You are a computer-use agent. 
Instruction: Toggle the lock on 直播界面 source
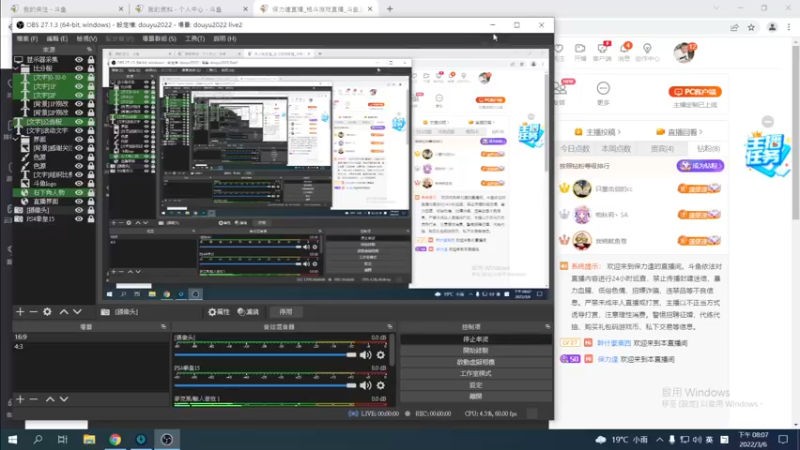(x=91, y=201)
